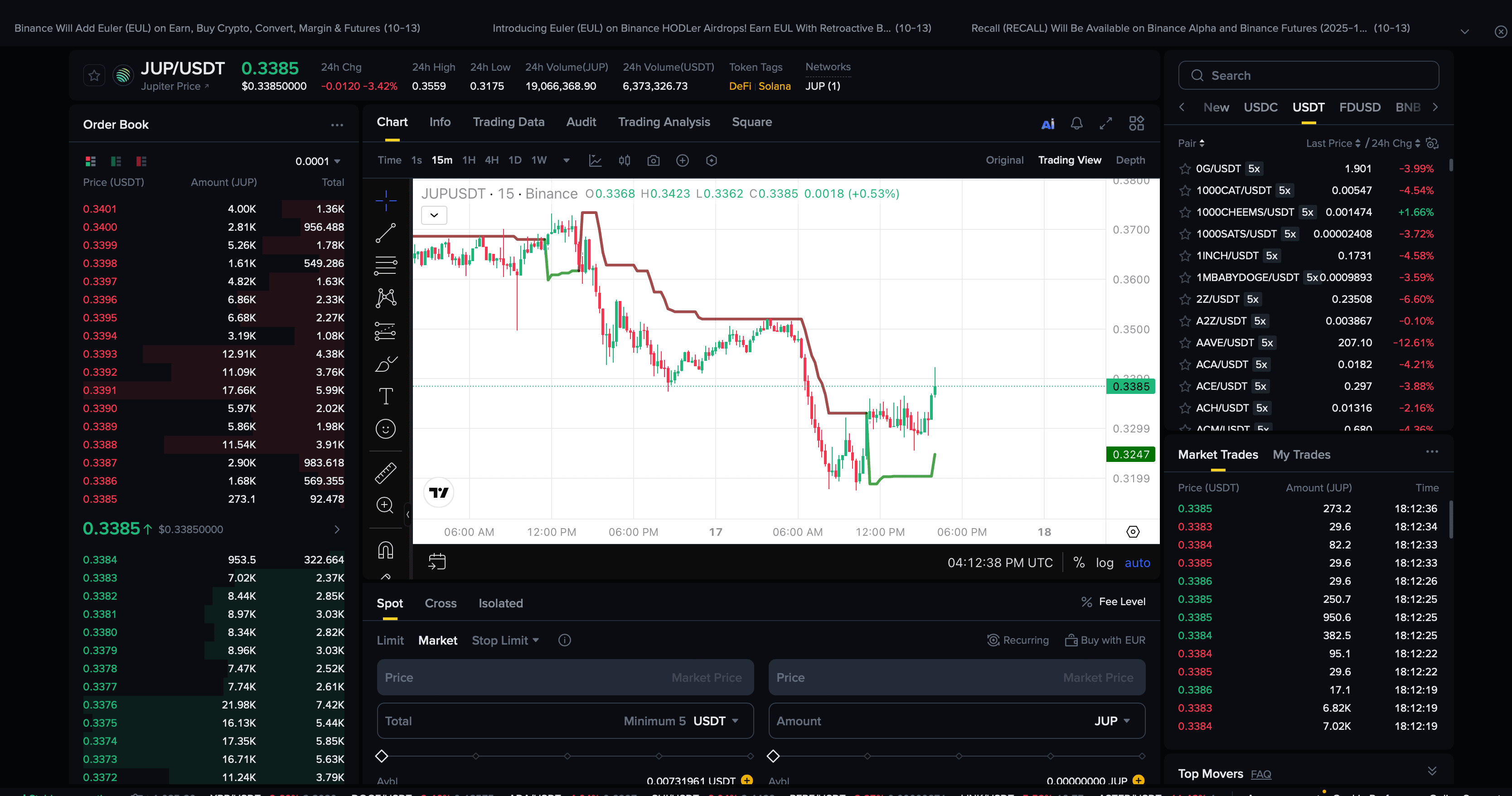
Task: Take chart snapshot camera icon
Action: tap(653, 160)
